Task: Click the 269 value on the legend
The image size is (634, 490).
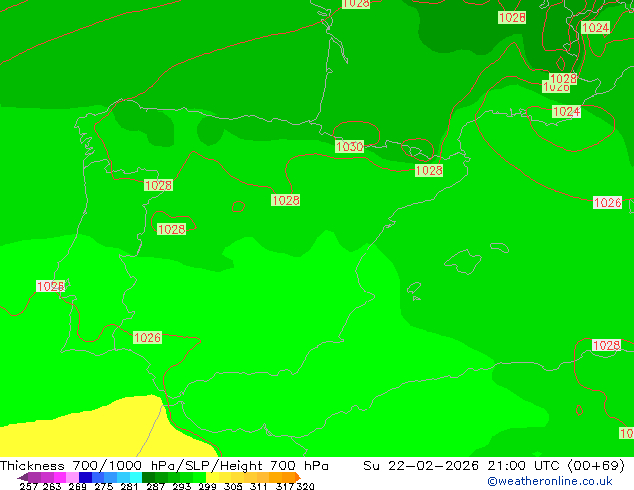Action: coord(77,486)
